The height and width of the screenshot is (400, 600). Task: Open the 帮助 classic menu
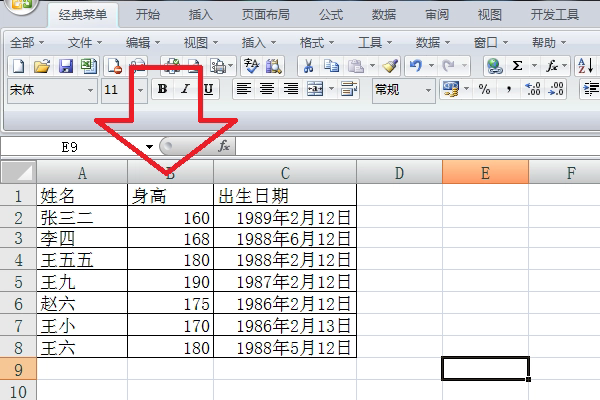coord(549,42)
